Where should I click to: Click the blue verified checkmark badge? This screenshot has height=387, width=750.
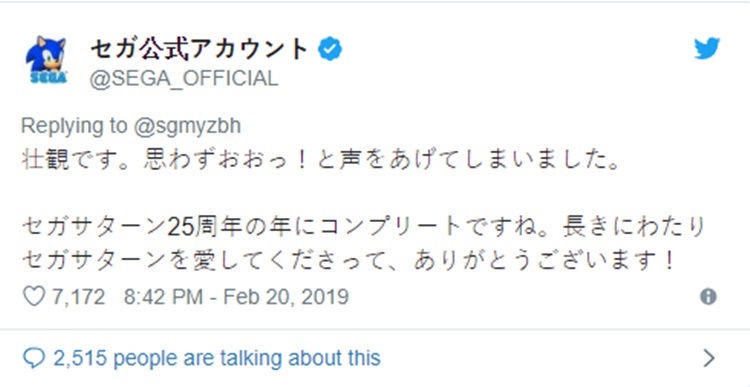click(x=330, y=49)
